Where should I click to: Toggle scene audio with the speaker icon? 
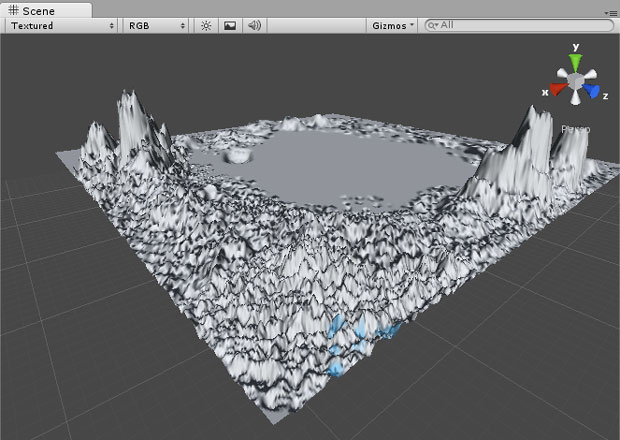[254, 25]
